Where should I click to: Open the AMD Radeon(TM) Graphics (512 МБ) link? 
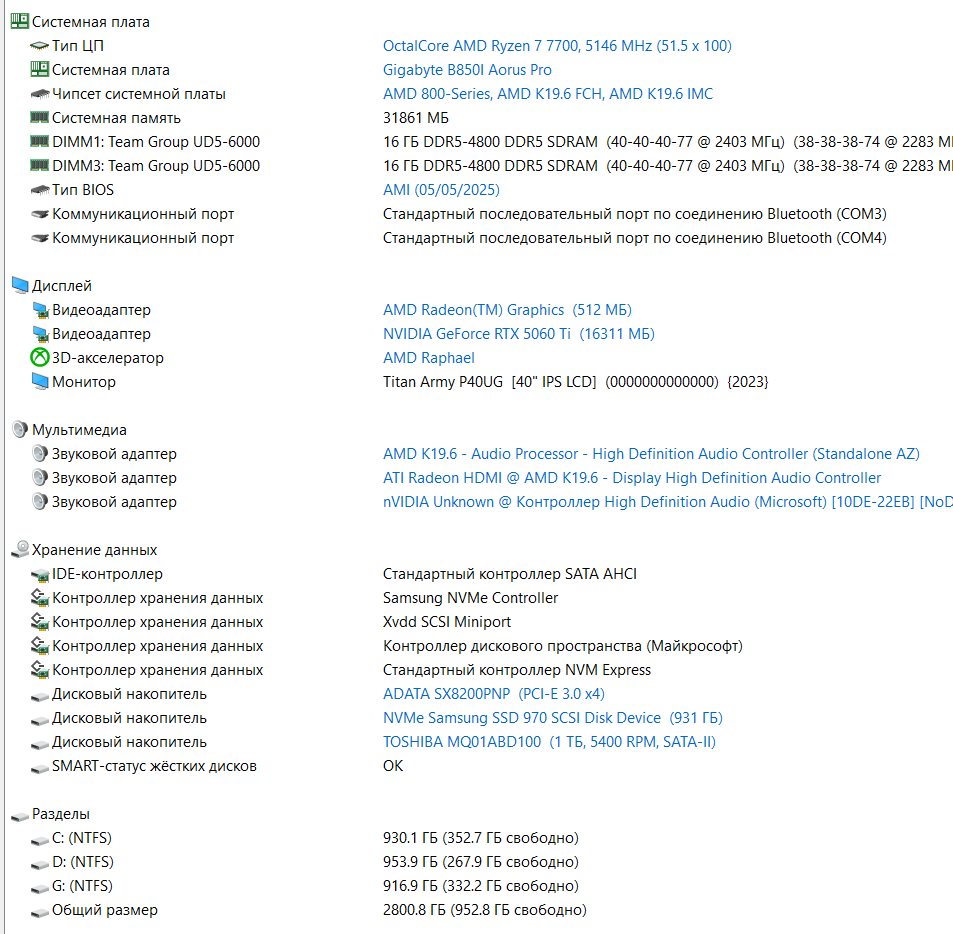(x=507, y=310)
